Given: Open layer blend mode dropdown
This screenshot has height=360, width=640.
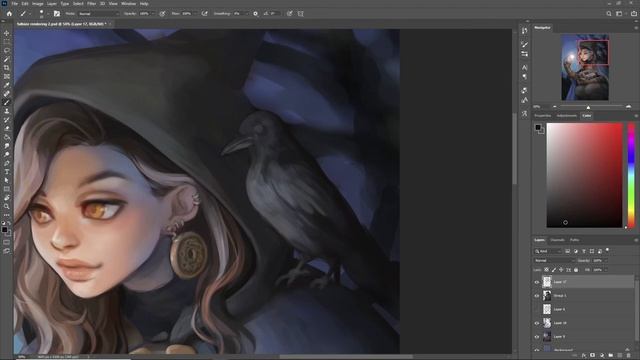Looking at the screenshot, I should 554,260.
